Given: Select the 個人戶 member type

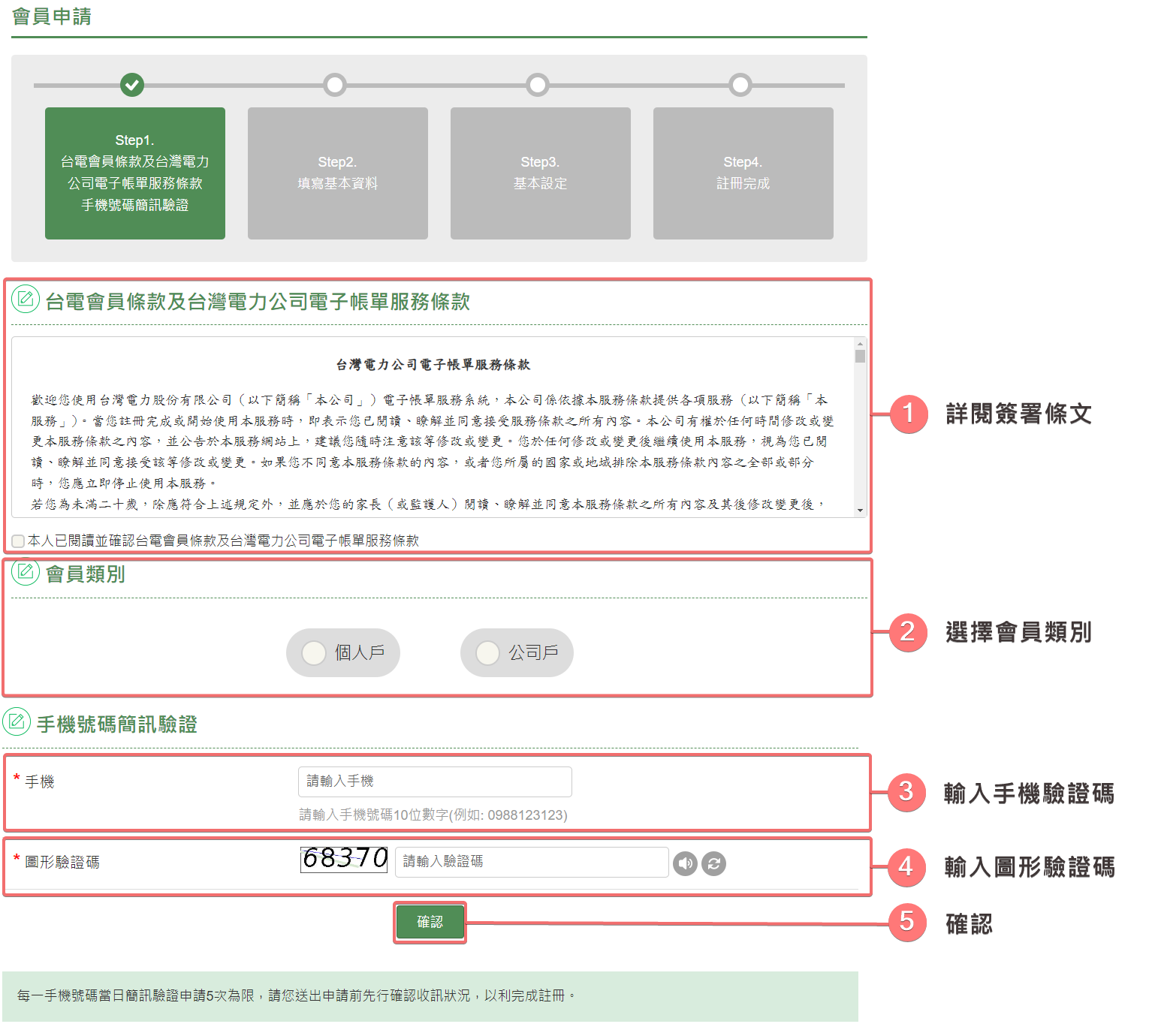Looking at the screenshot, I should [x=343, y=652].
